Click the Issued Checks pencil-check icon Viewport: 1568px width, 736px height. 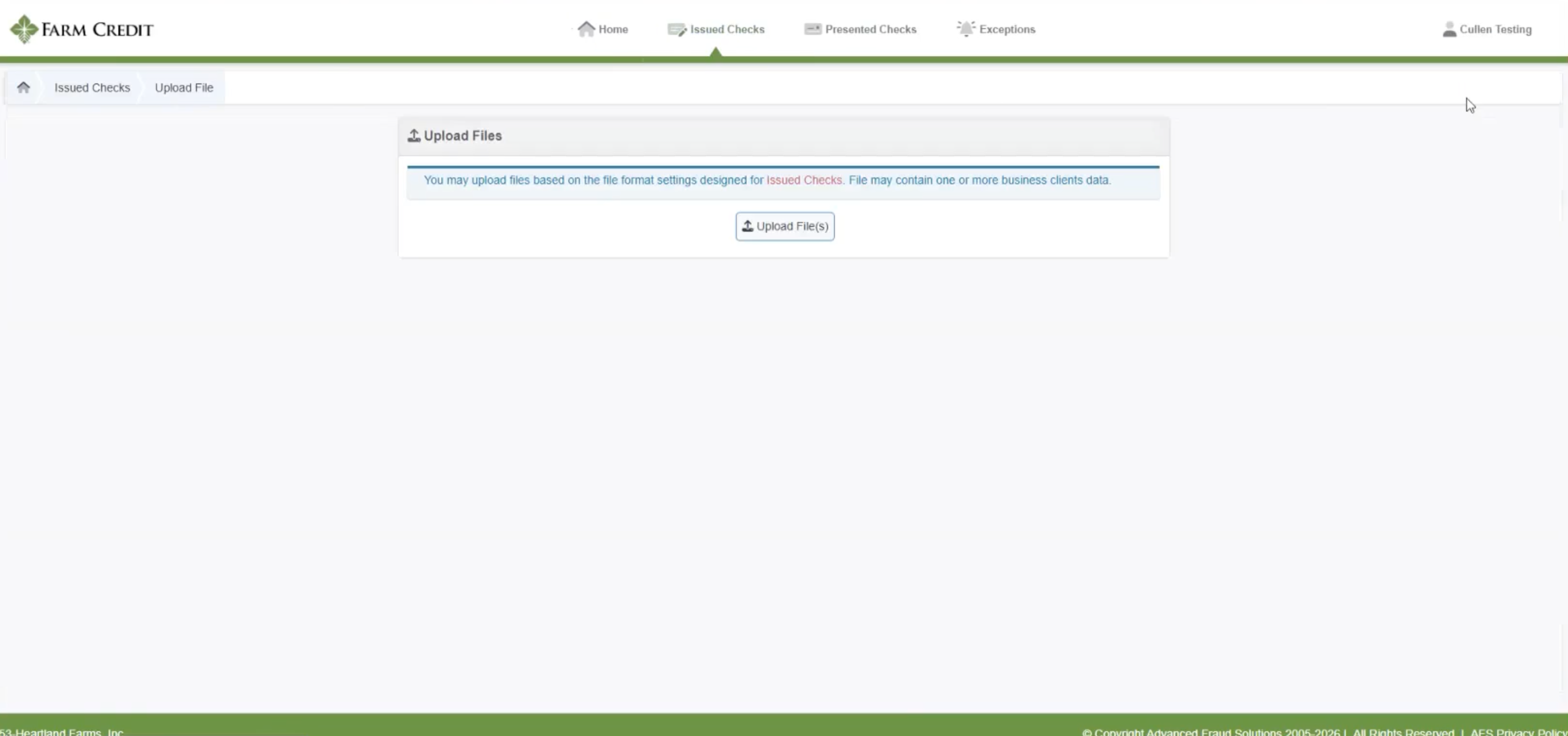pyautogui.click(x=676, y=29)
